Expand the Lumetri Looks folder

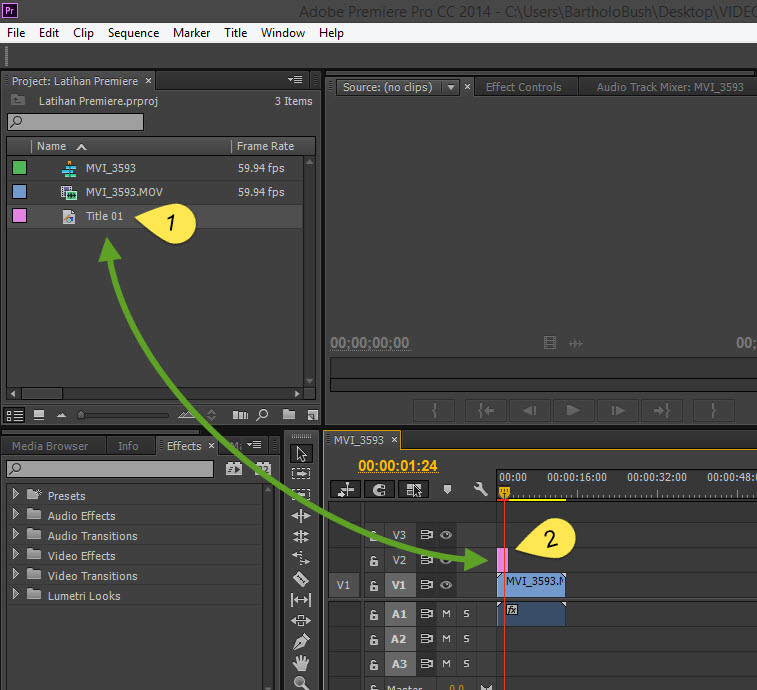coord(15,593)
